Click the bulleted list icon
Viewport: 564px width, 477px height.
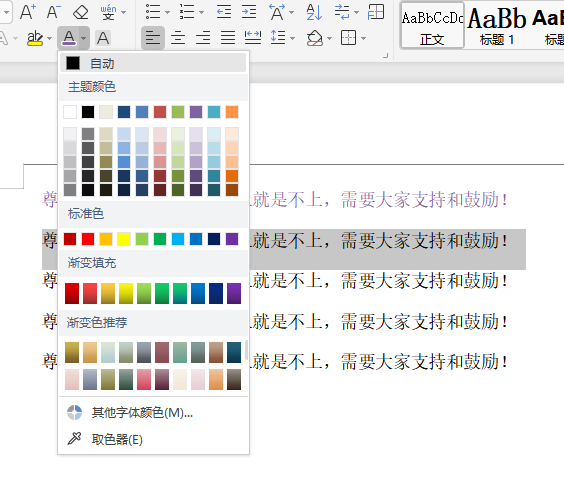[x=153, y=12]
